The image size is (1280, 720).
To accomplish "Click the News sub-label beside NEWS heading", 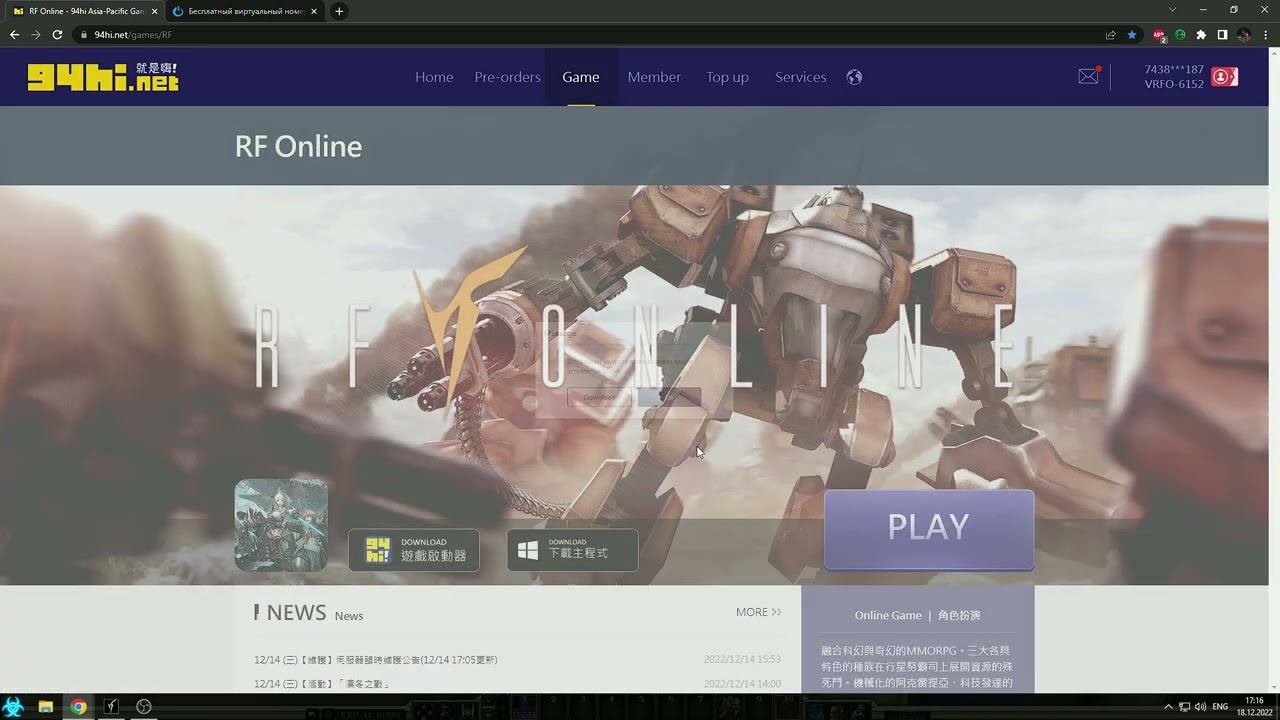I will [x=349, y=616].
